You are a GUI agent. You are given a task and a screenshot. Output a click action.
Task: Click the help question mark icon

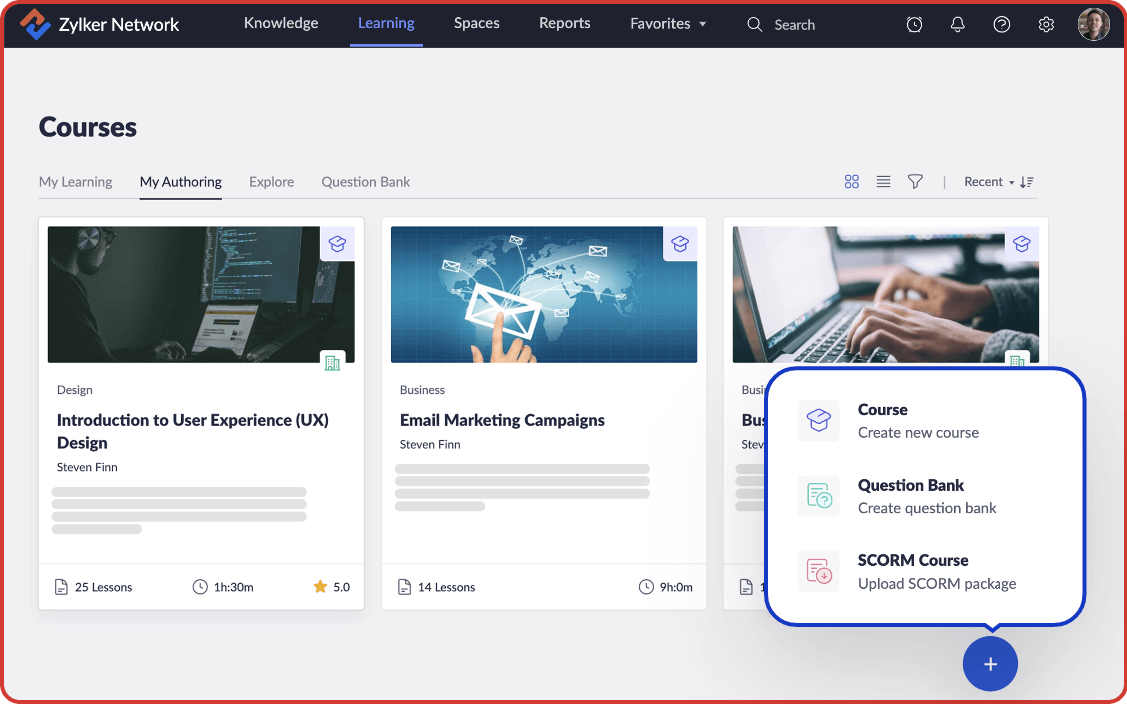(1001, 25)
